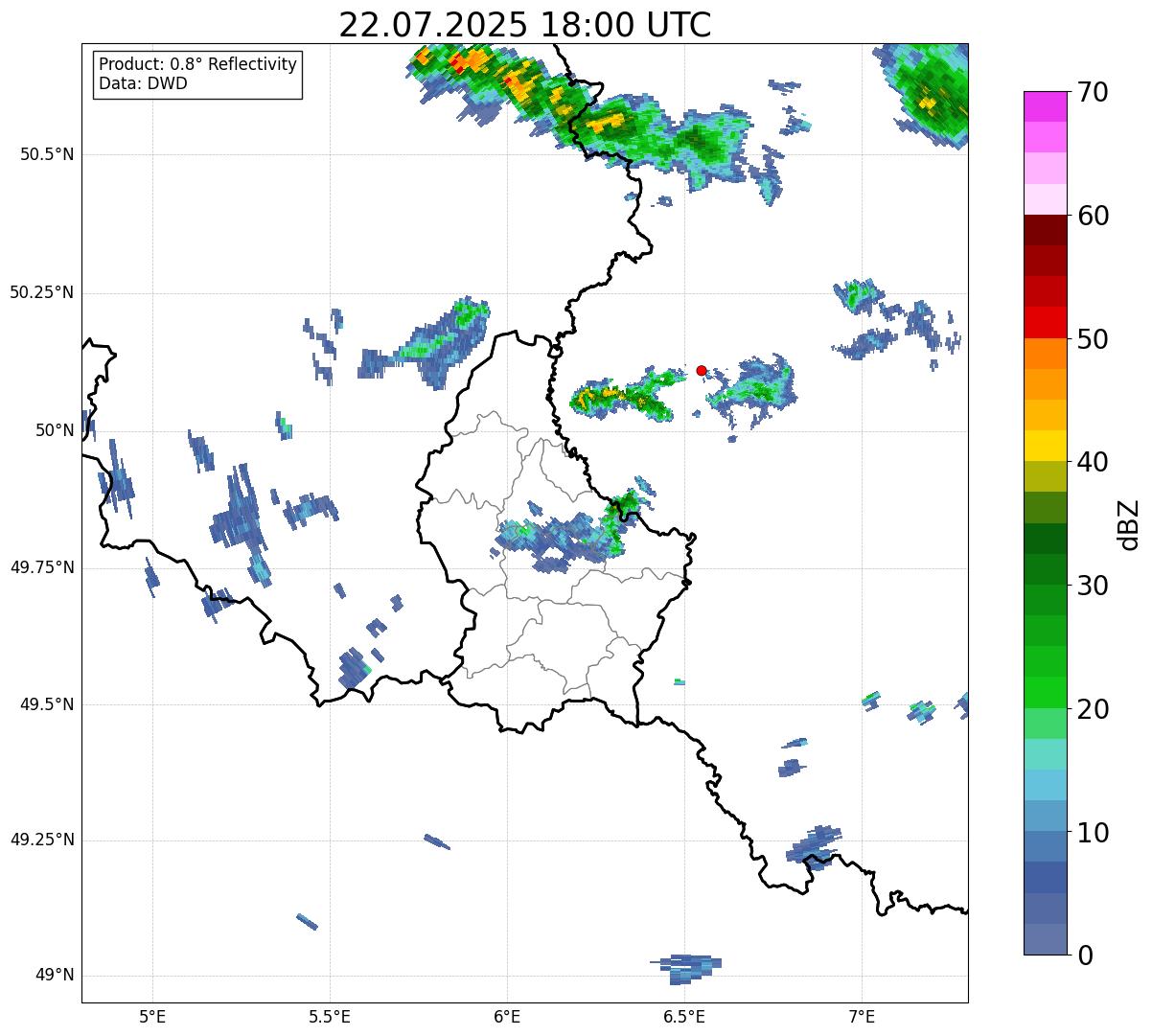Screen dimensions: 1152x1036
Task: Click the '49.25°N' latitude tick label
Action: [41, 840]
